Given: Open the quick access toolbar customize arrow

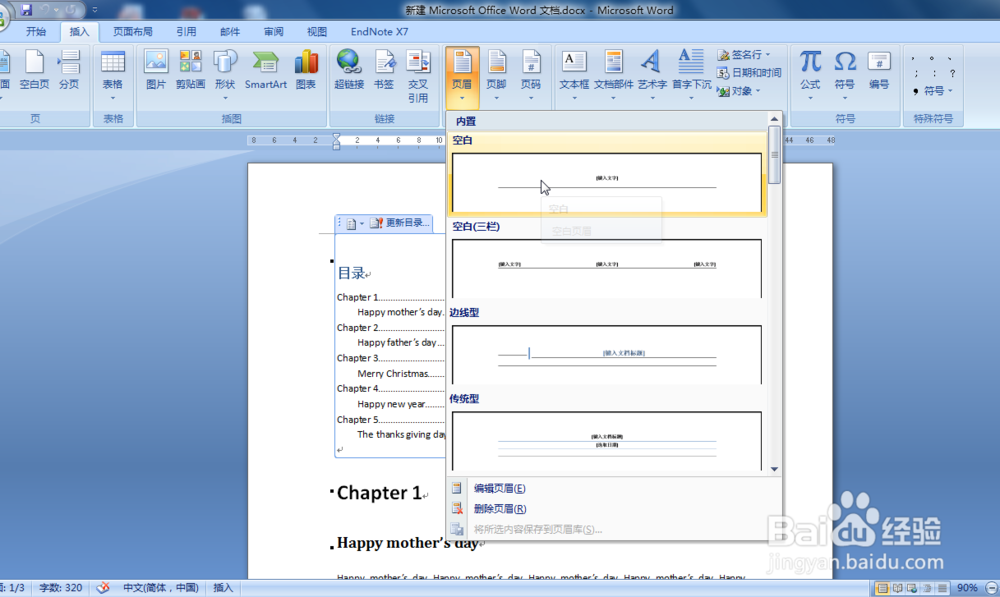Looking at the screenshot, I should click(x=95, y=10).
